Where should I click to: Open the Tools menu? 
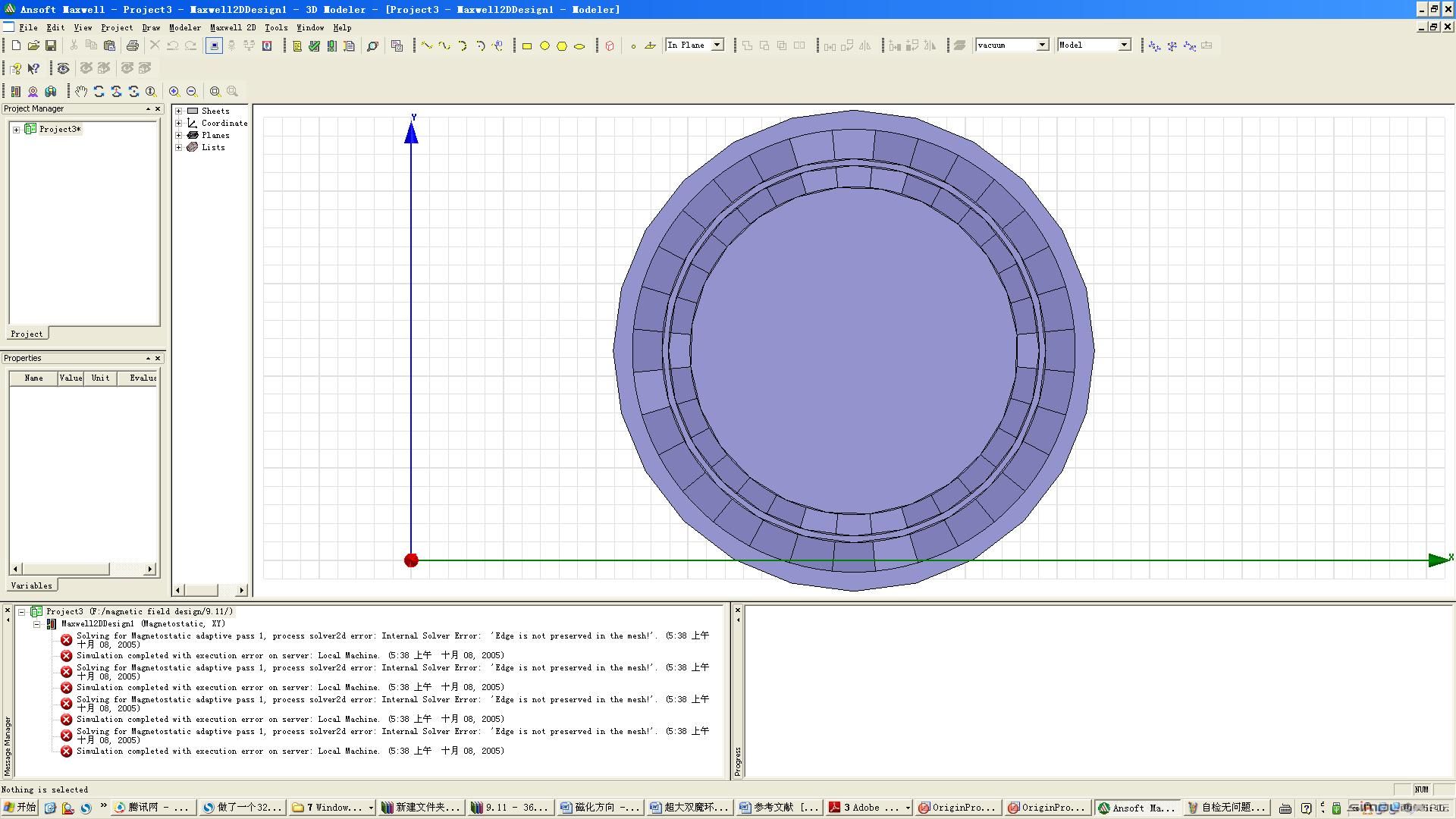276,27
